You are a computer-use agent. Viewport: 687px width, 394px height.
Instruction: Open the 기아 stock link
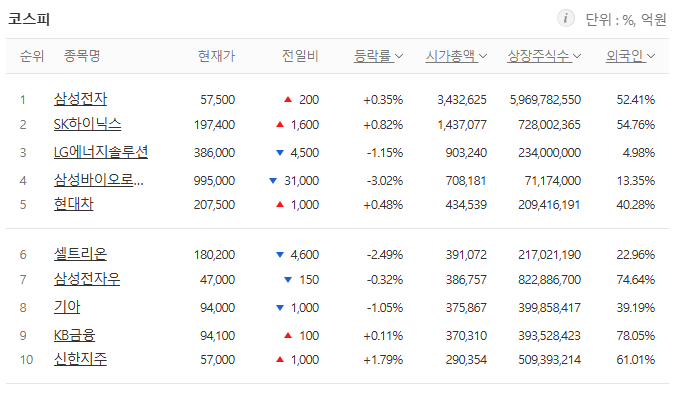point(67,307)
